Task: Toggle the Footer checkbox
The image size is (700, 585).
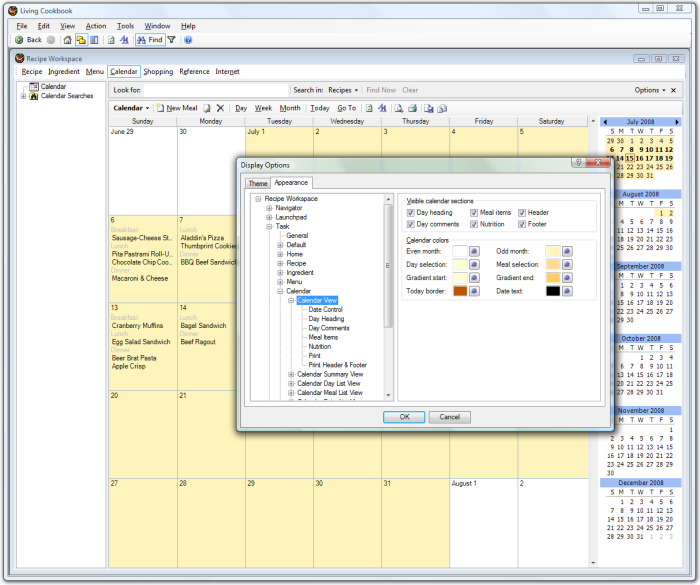Action: [x=521, y=224]
